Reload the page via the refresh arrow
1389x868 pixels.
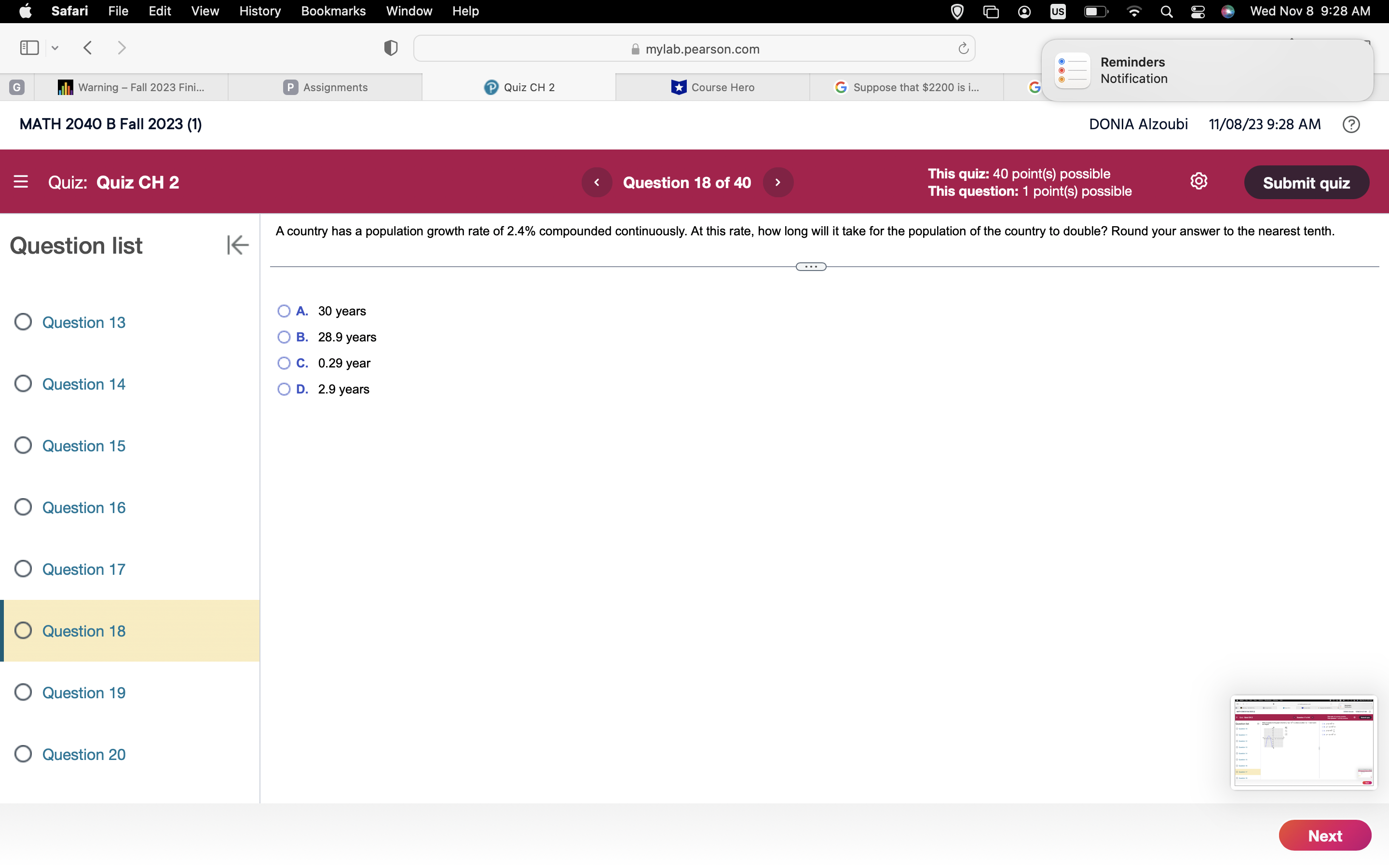click(963, 48)
